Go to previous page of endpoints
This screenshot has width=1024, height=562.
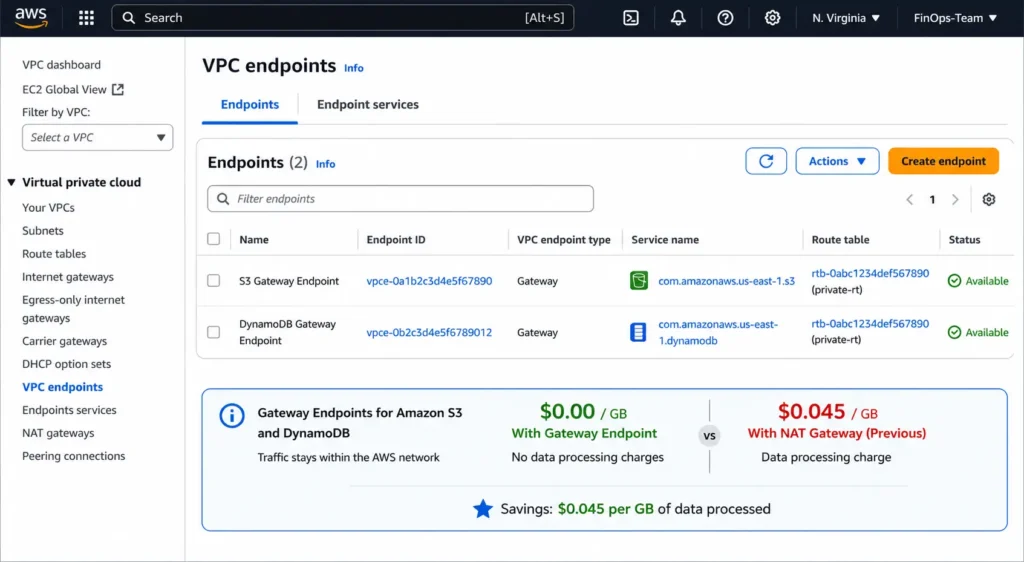coord(910,200)
